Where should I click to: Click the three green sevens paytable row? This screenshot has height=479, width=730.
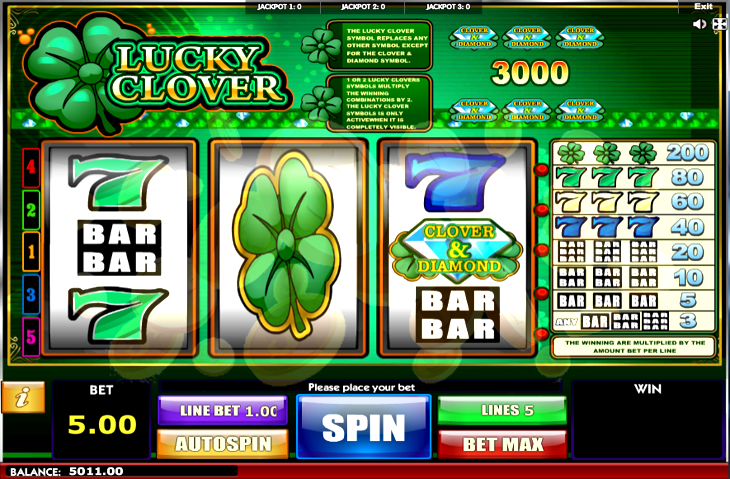point(633,177)
